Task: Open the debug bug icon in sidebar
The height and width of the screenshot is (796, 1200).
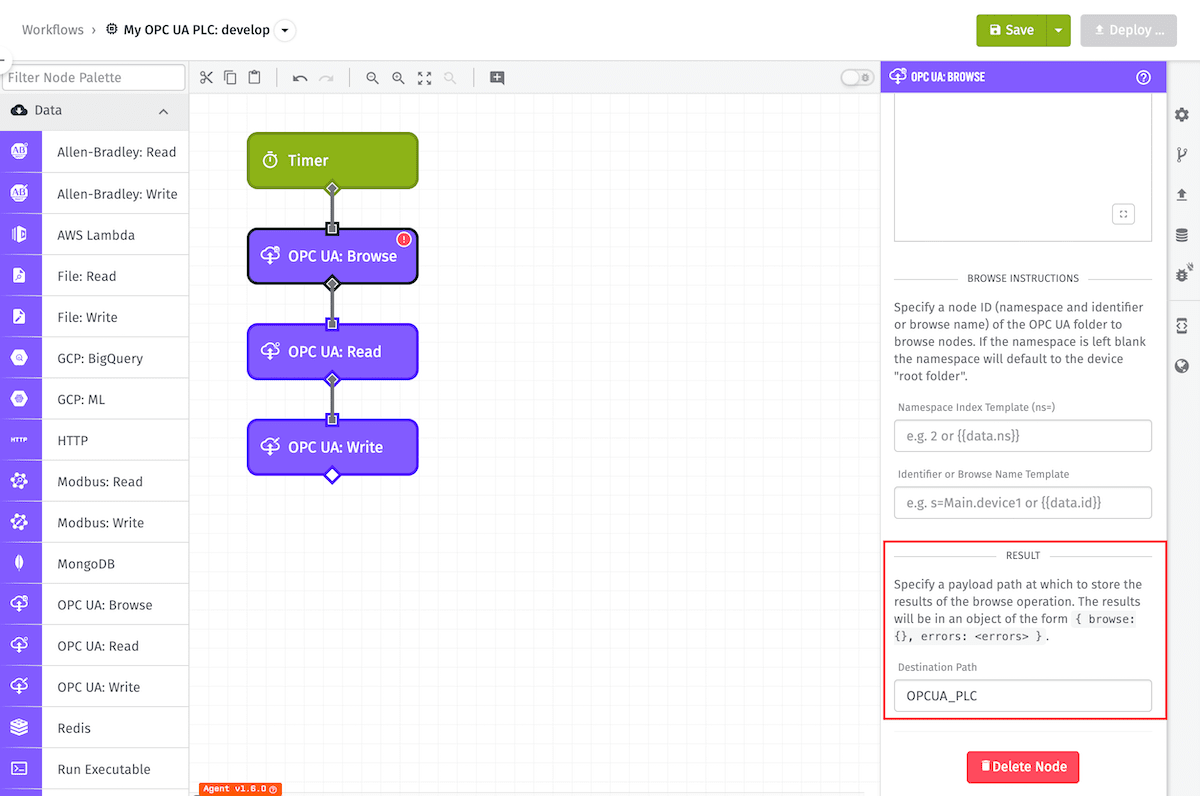Action: (1182, 274)
